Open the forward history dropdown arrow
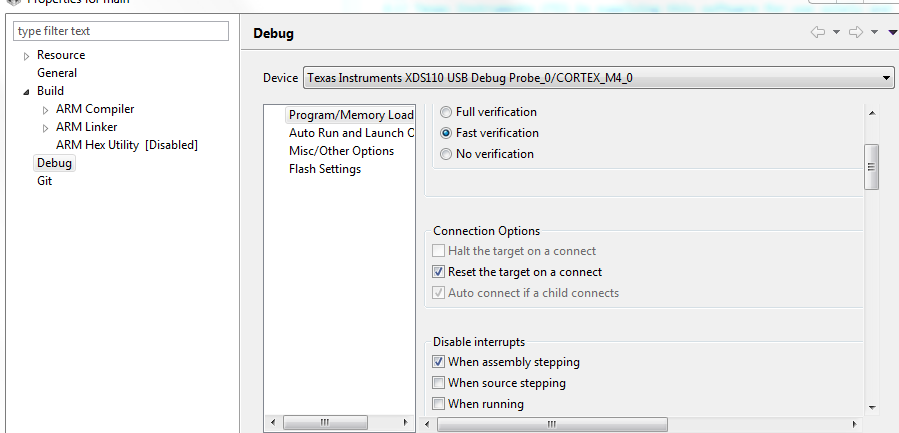The width and height of the screenshot is (899, 433). click(x=874, y=33)
